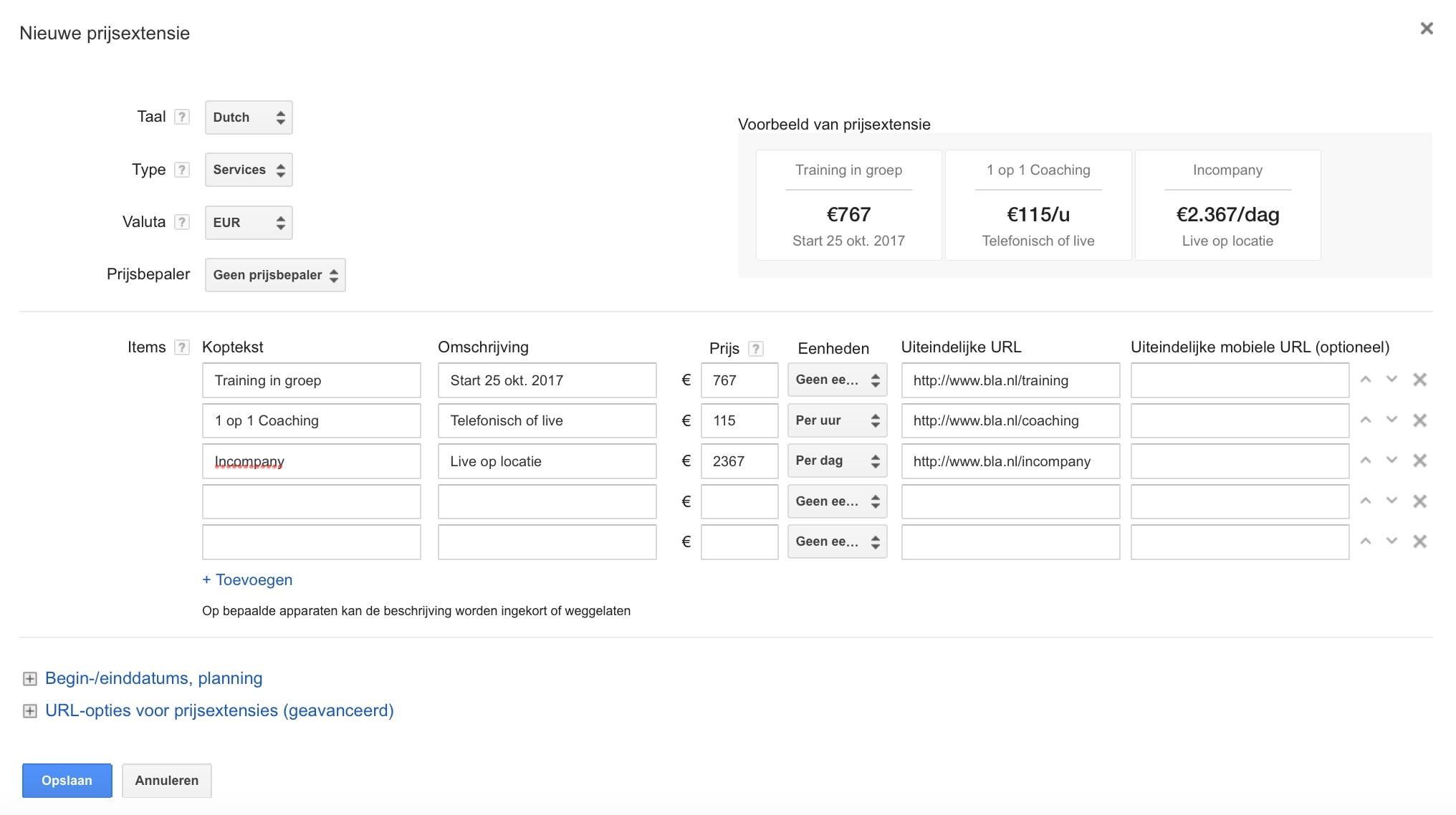Image resolution: width=1456 pixels, height=815 pixels.
Task: Open the Per uur units dropdown
Action: click(x=837, y=420)
